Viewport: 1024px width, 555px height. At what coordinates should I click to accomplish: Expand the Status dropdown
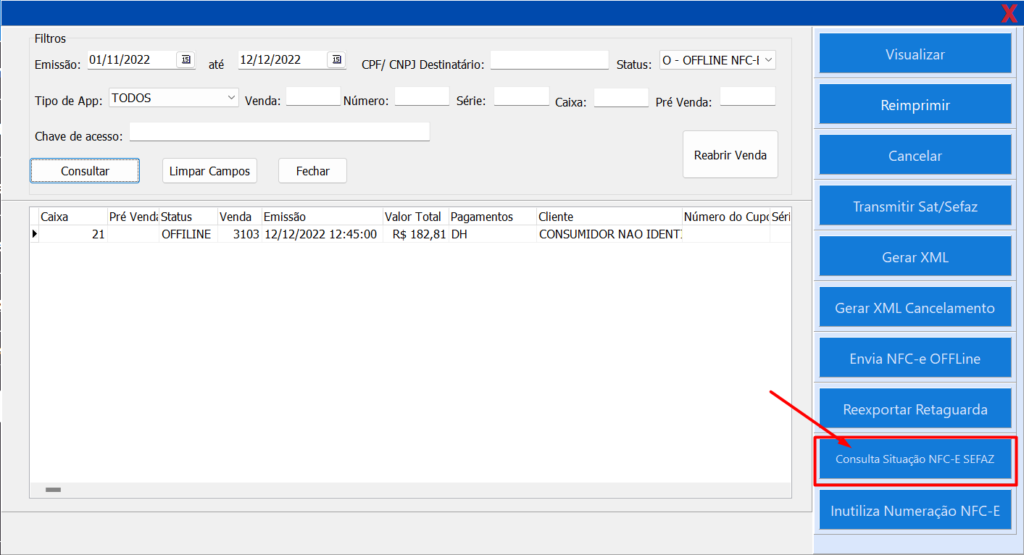(x=767, y=60)
